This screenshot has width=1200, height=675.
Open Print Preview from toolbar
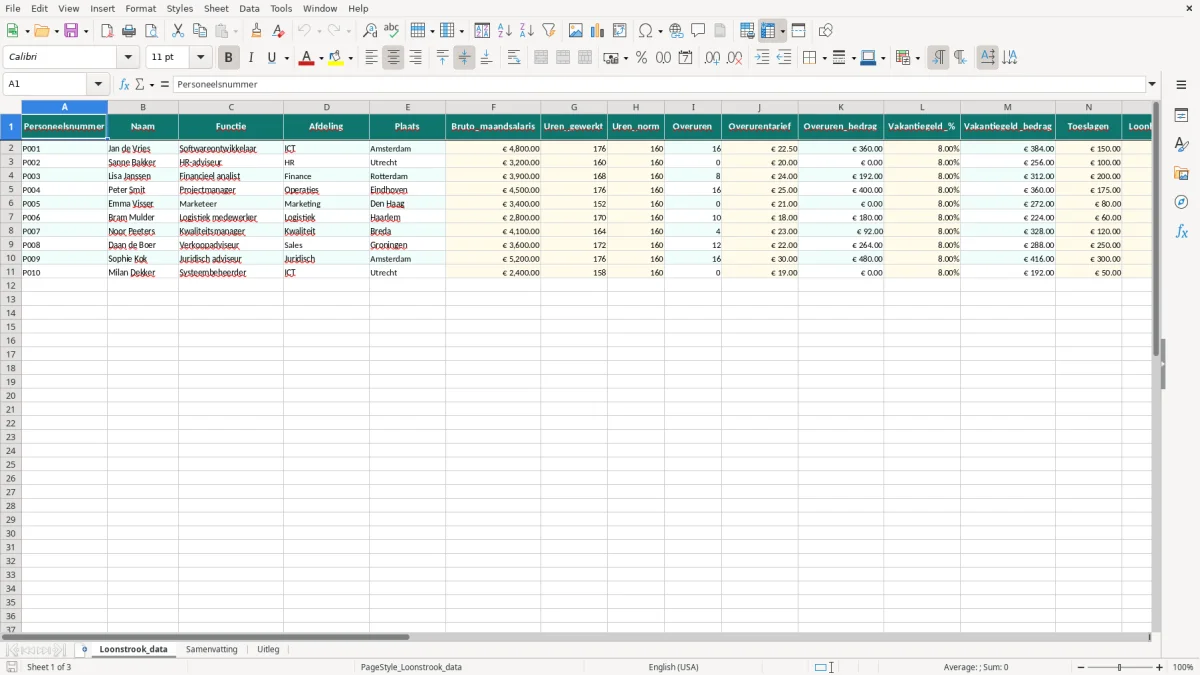pos(151,31)
